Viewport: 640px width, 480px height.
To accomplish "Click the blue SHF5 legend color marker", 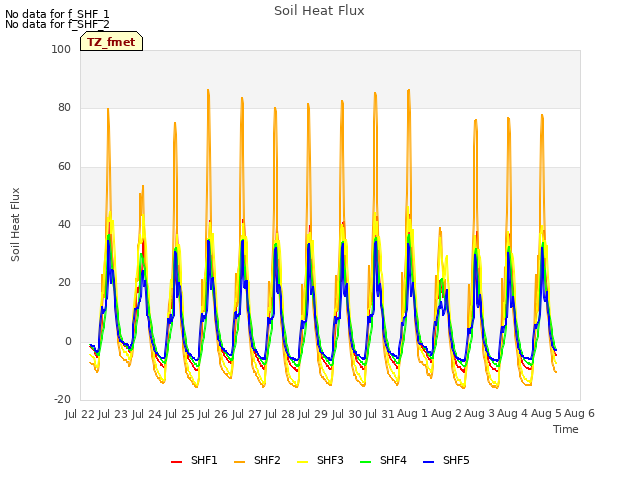I will click(429, 462).
